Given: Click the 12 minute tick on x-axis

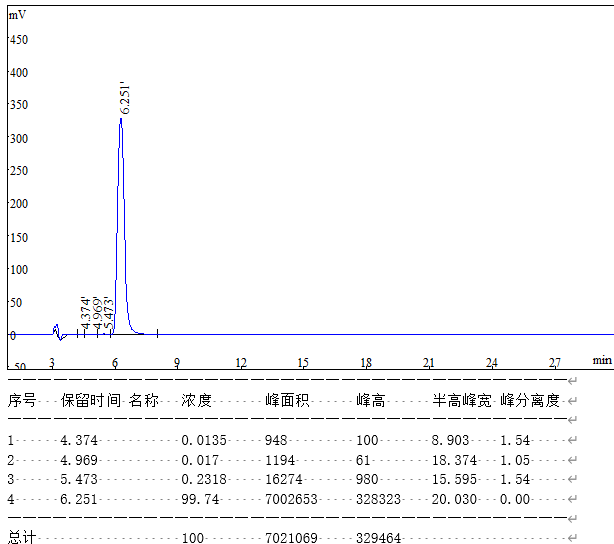Looking at the screenshot, I should [x=241, y=362].
